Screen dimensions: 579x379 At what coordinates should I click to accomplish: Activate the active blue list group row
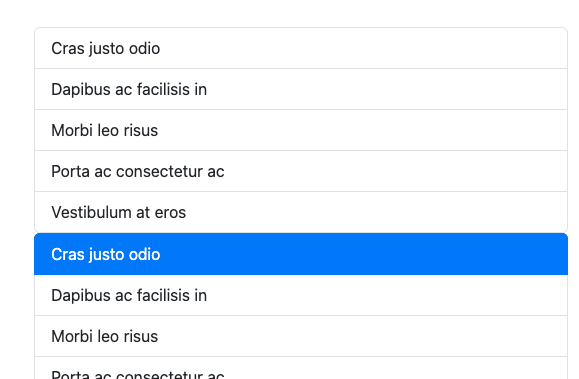[301, 254]
